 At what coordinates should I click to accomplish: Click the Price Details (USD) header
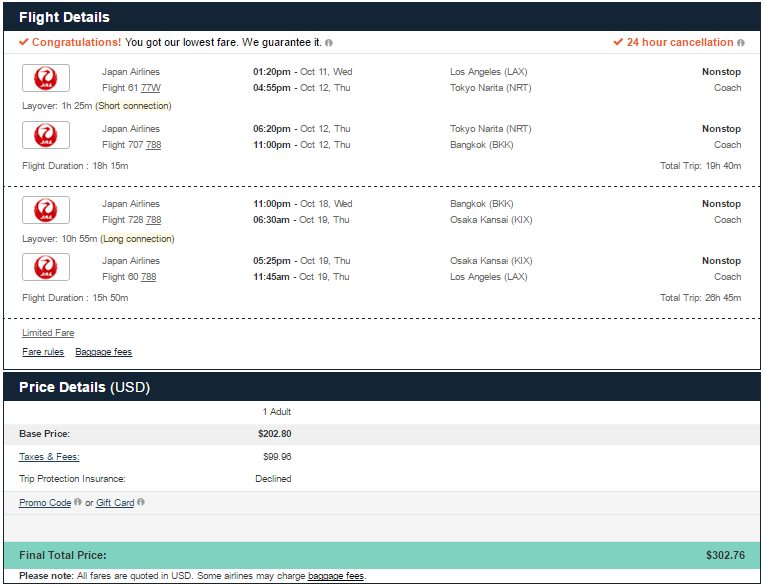click(85, 388)
